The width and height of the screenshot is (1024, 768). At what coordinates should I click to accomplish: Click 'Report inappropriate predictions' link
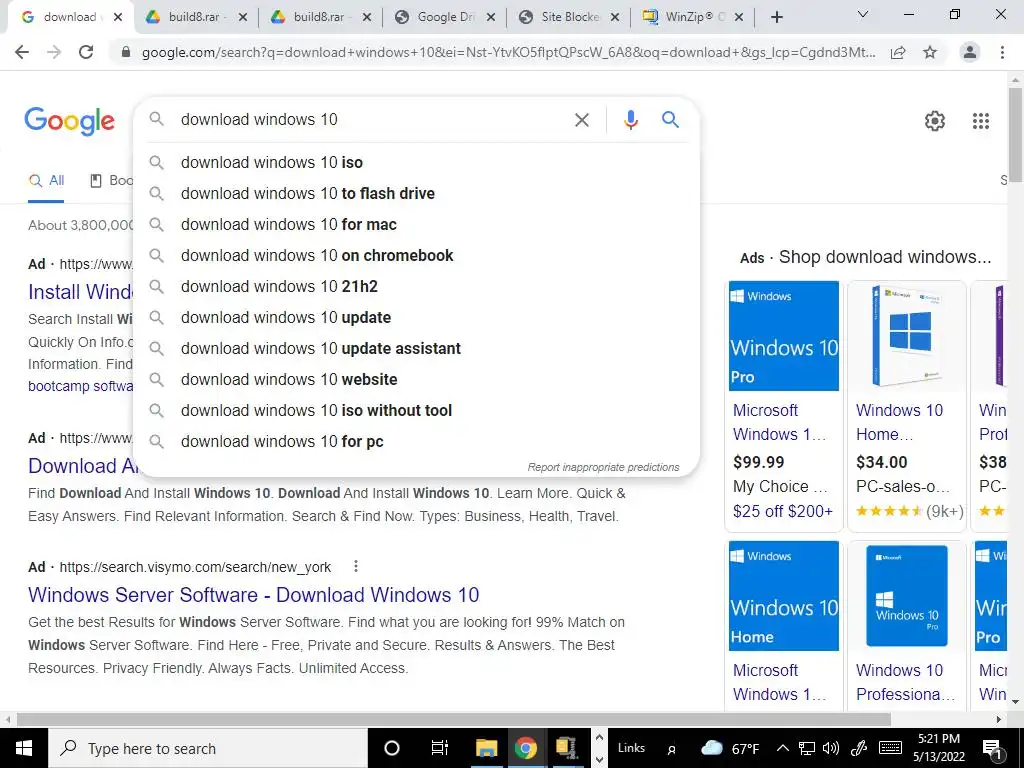(x=603, y=468)
